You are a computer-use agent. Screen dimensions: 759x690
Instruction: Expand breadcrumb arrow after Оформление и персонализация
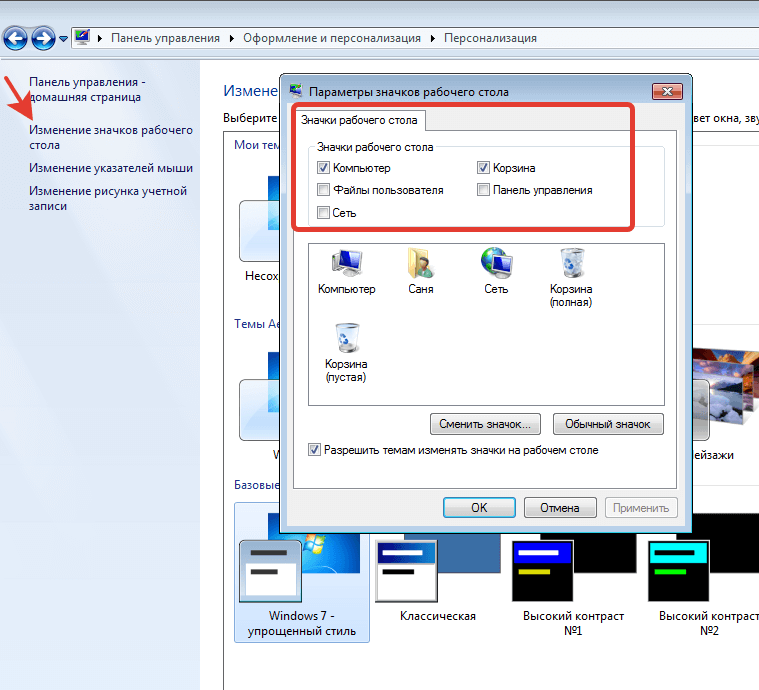pos(433,38)
